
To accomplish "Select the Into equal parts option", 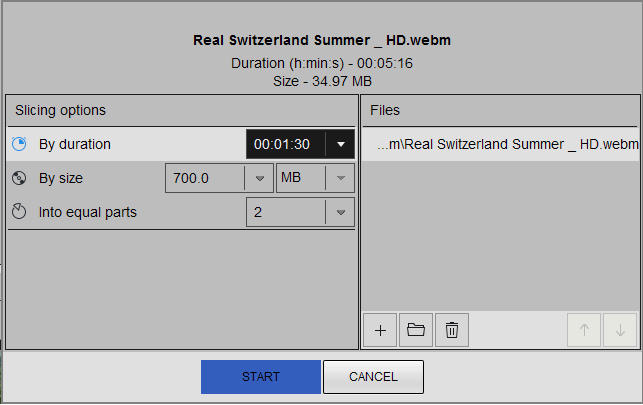I will coord(87,212).
